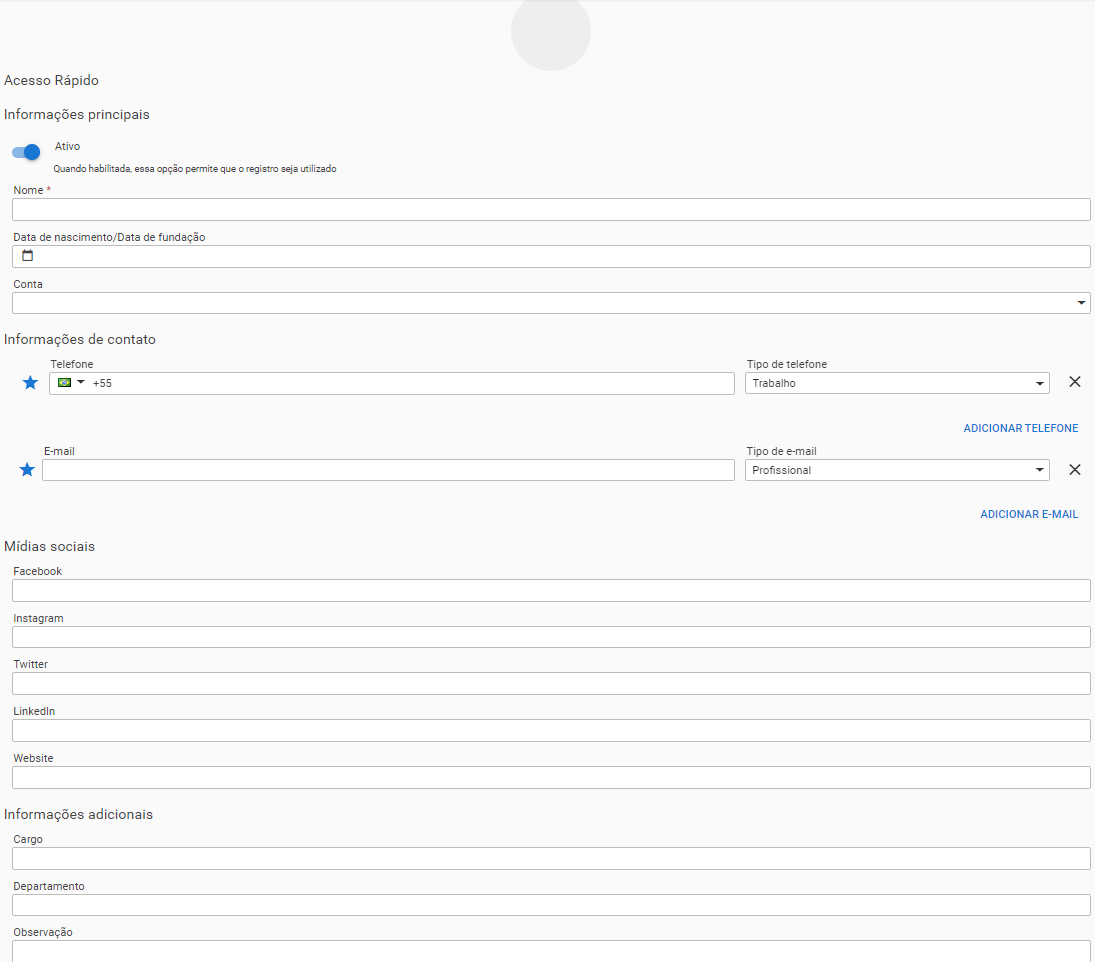The height and width of the screenshot is (962, 1095).
Task: Click the LinkedIn input field
Action: [x=551, y=730]
